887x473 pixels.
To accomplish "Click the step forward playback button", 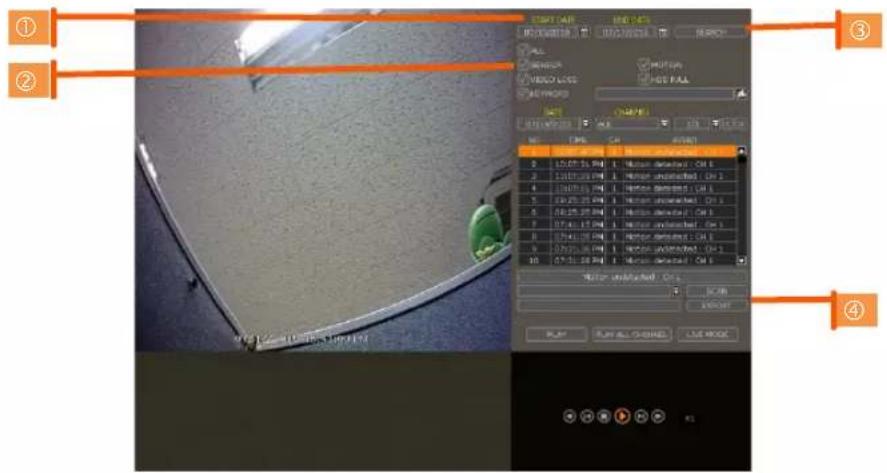I will click(641, 416).
